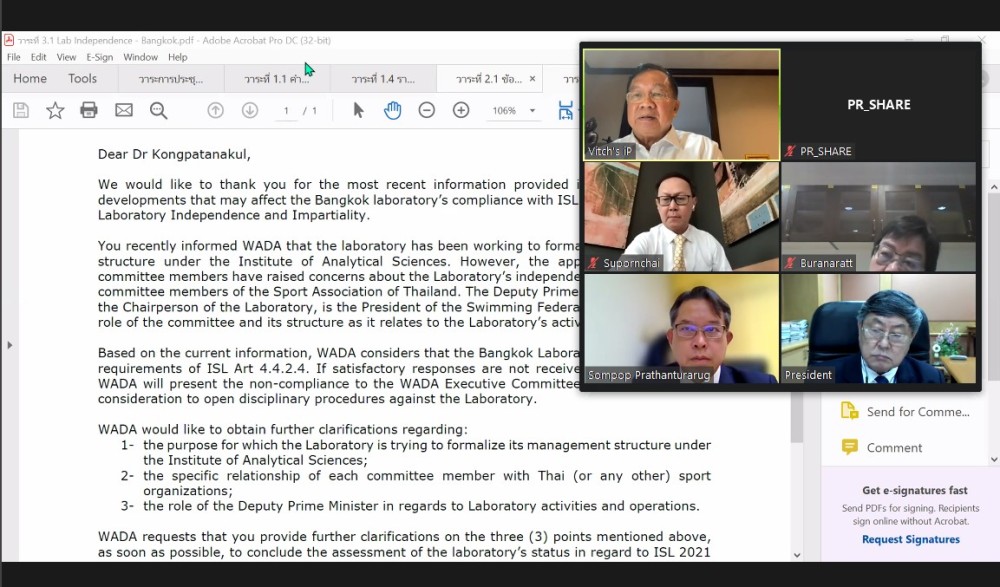The width and height of the screenshot is (1000, 587).
Task: Open the Find text magnifier tool
Action: (158, 110)
